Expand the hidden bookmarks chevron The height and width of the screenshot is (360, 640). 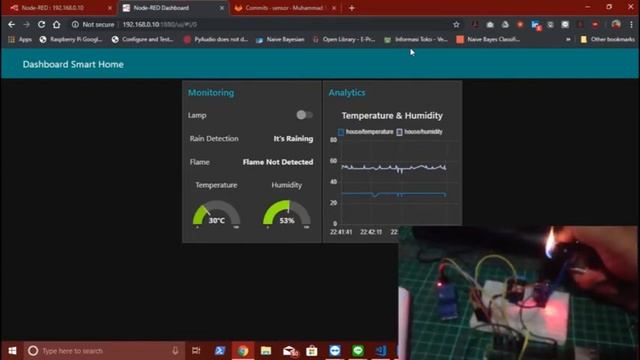tap(568, 39)
